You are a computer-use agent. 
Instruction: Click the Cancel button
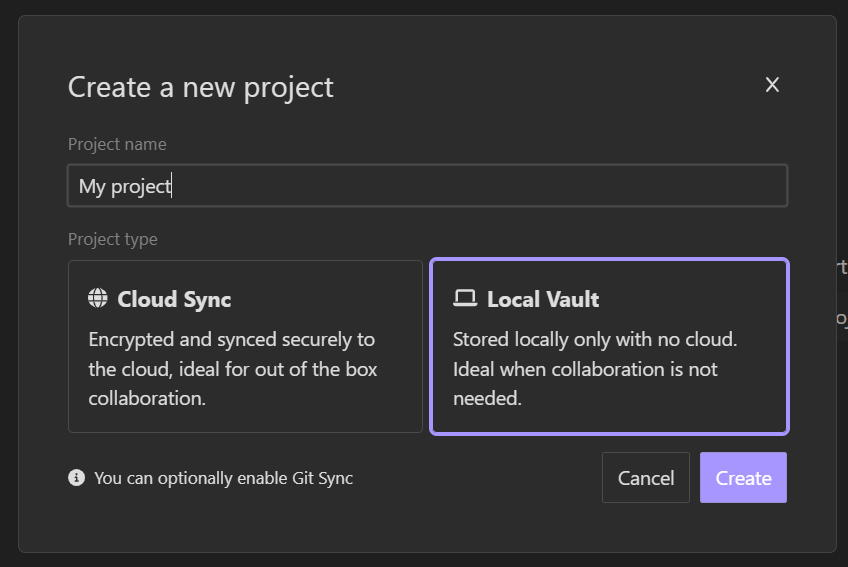point(646,478)
